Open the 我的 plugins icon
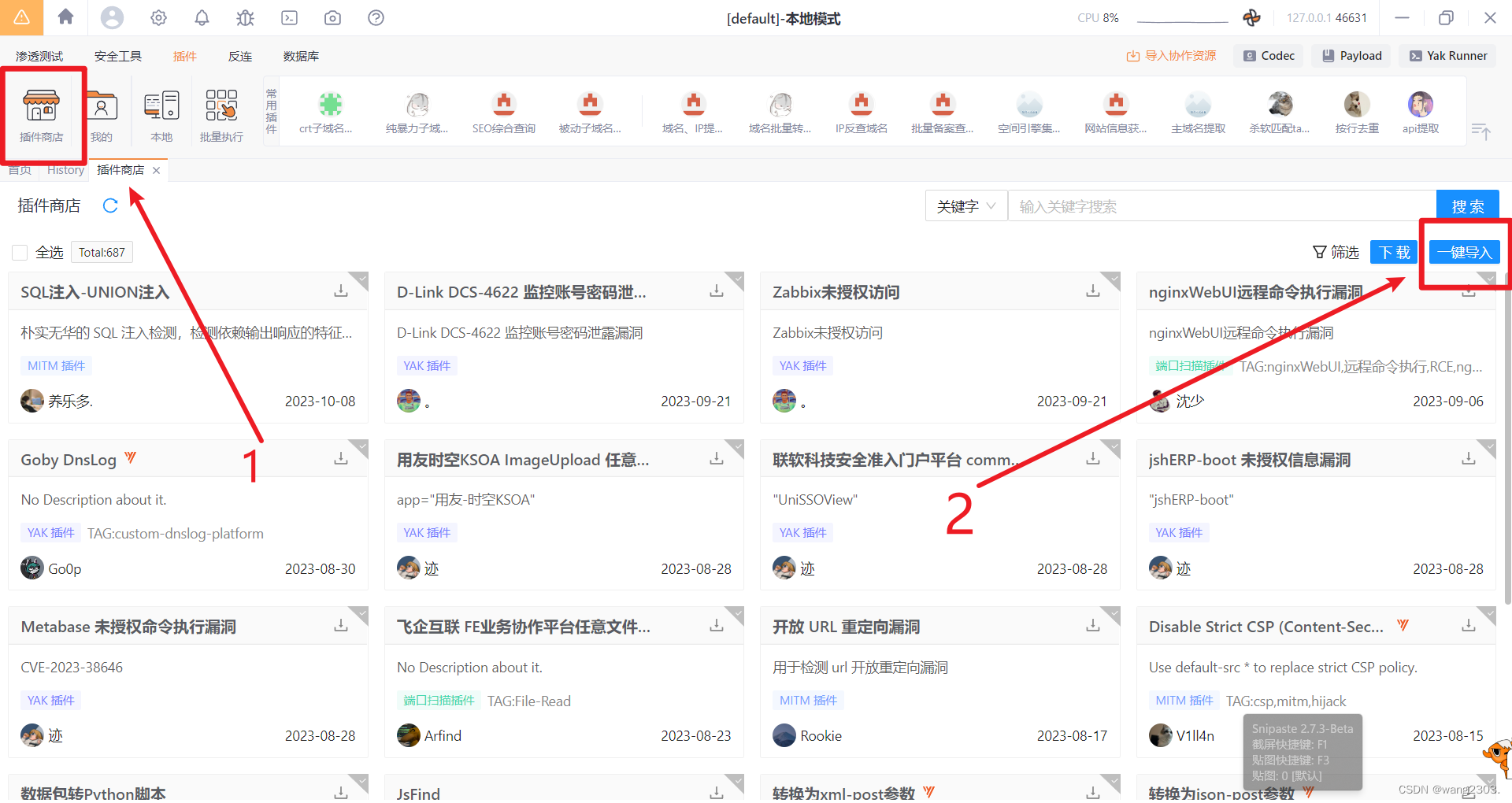Image resolution: width=1512 pixels, height=803 pixels. (102, 116)
